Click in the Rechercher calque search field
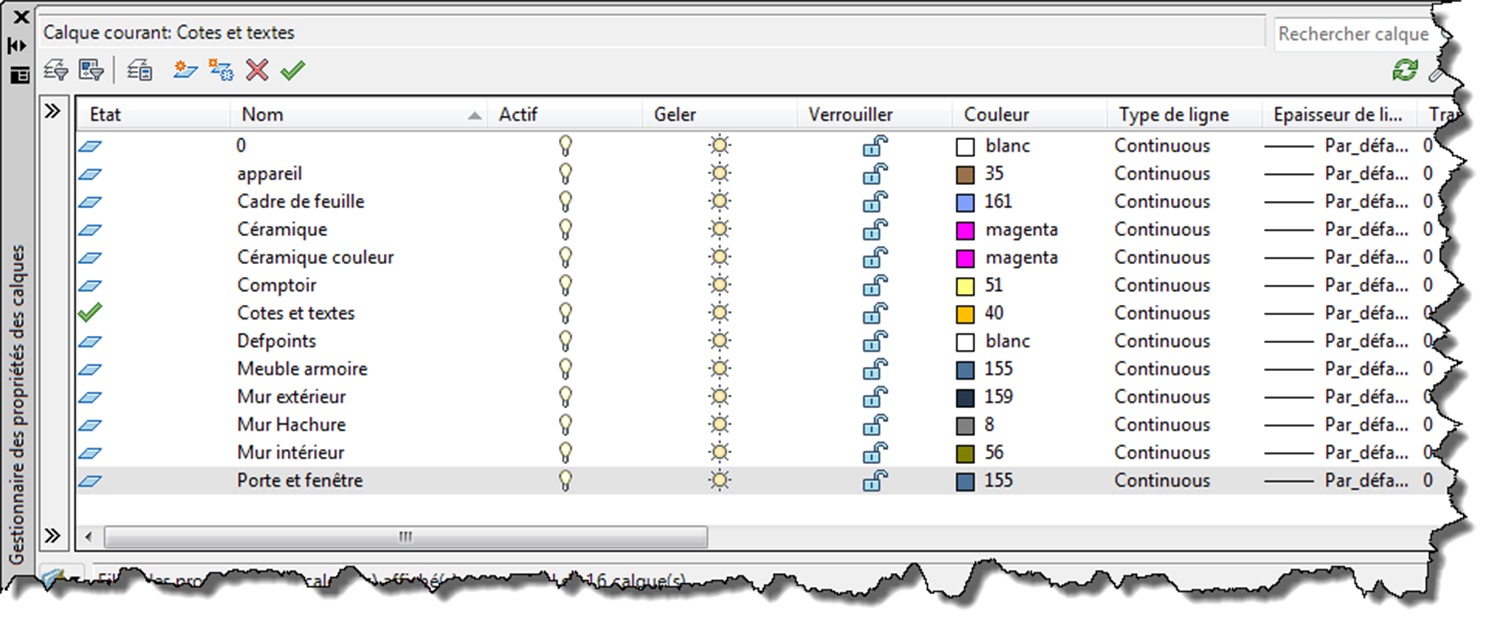The height and width of the screenshot is (634, 1500). tap(1355, 34)
